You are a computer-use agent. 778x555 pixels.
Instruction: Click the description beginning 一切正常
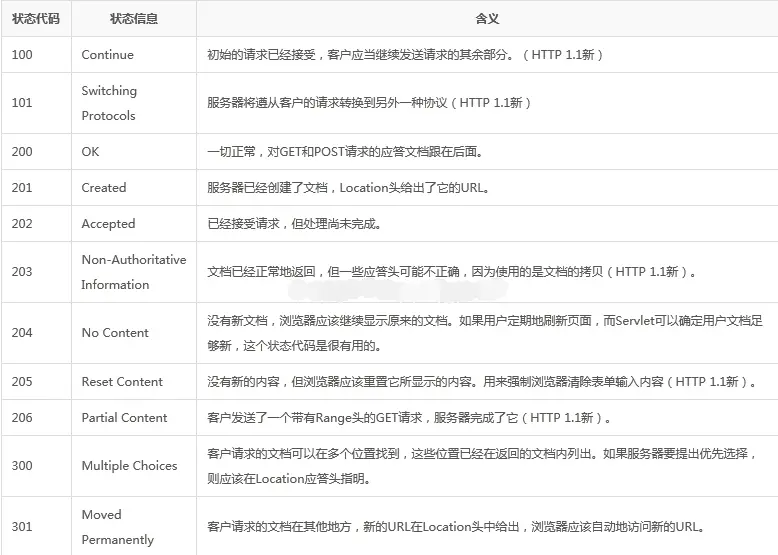(345, 151)
